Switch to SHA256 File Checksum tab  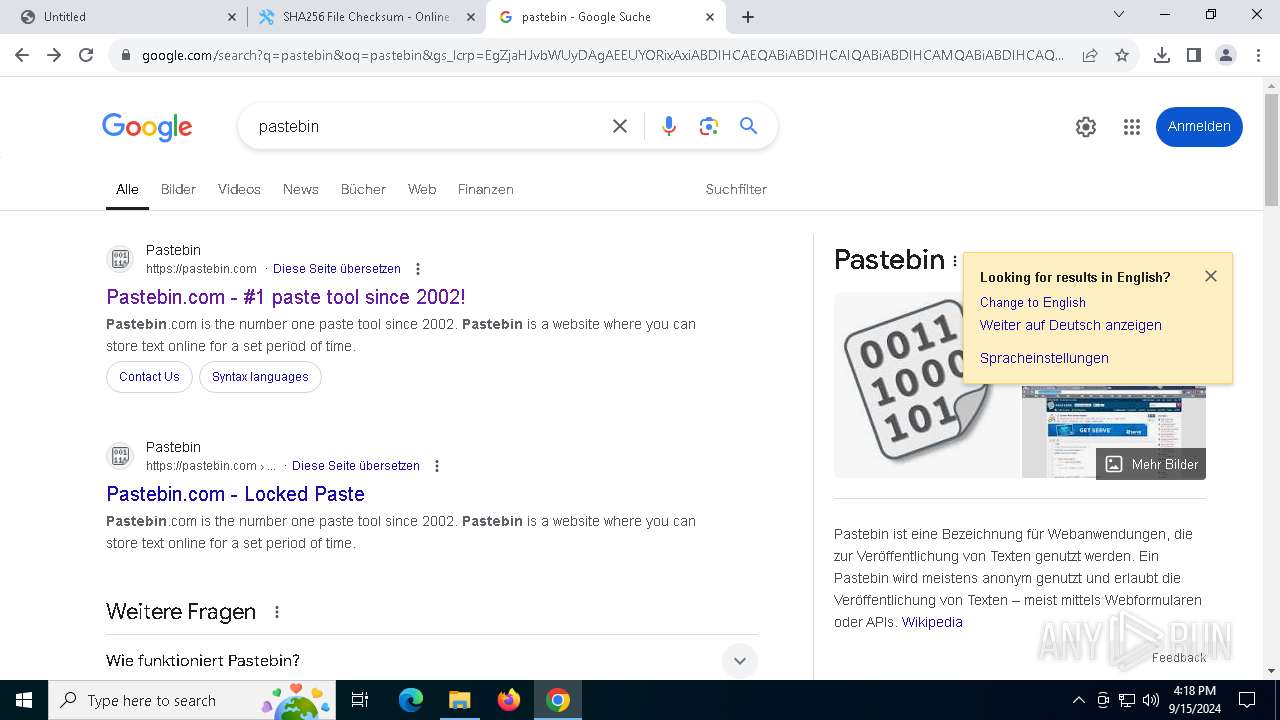click(366, 17)
